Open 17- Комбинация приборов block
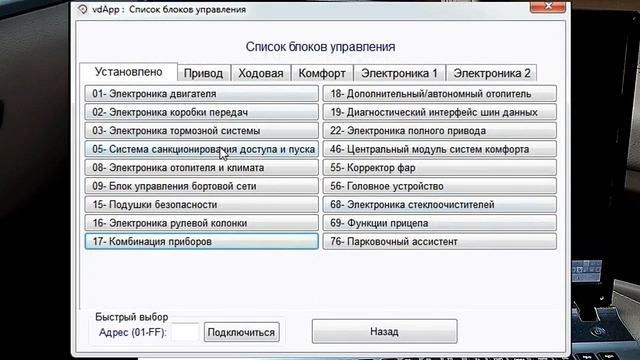Viewport: 640px width, 360px height. pos(202,241)
